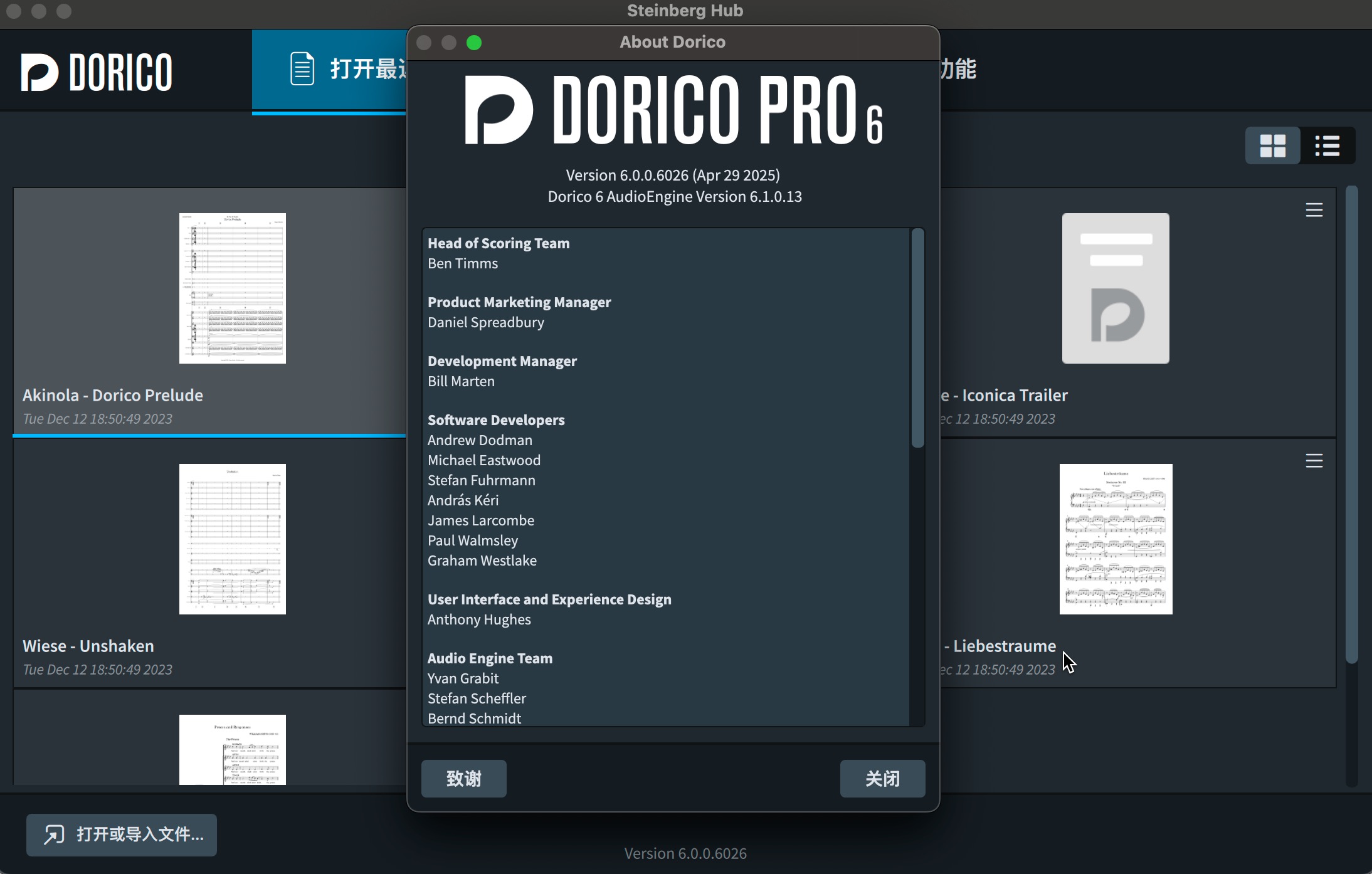Select the Wiese - Unshaken title
The image size is (1372, 874).
88,646
